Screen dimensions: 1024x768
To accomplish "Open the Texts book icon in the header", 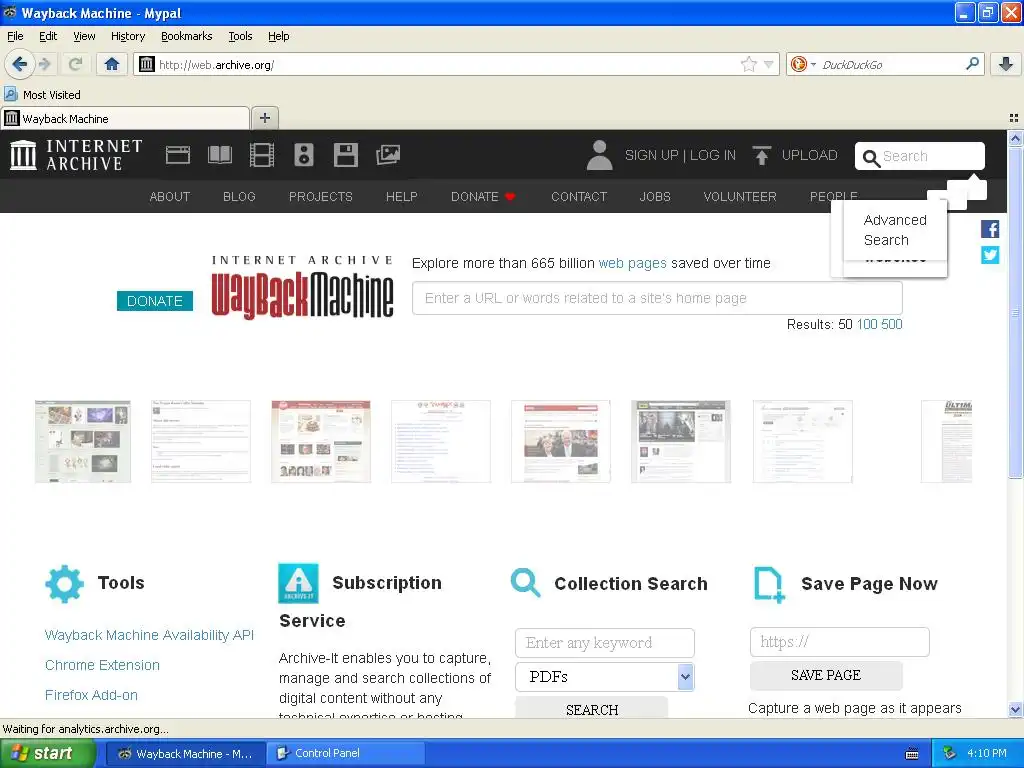I will pos(219,155).
